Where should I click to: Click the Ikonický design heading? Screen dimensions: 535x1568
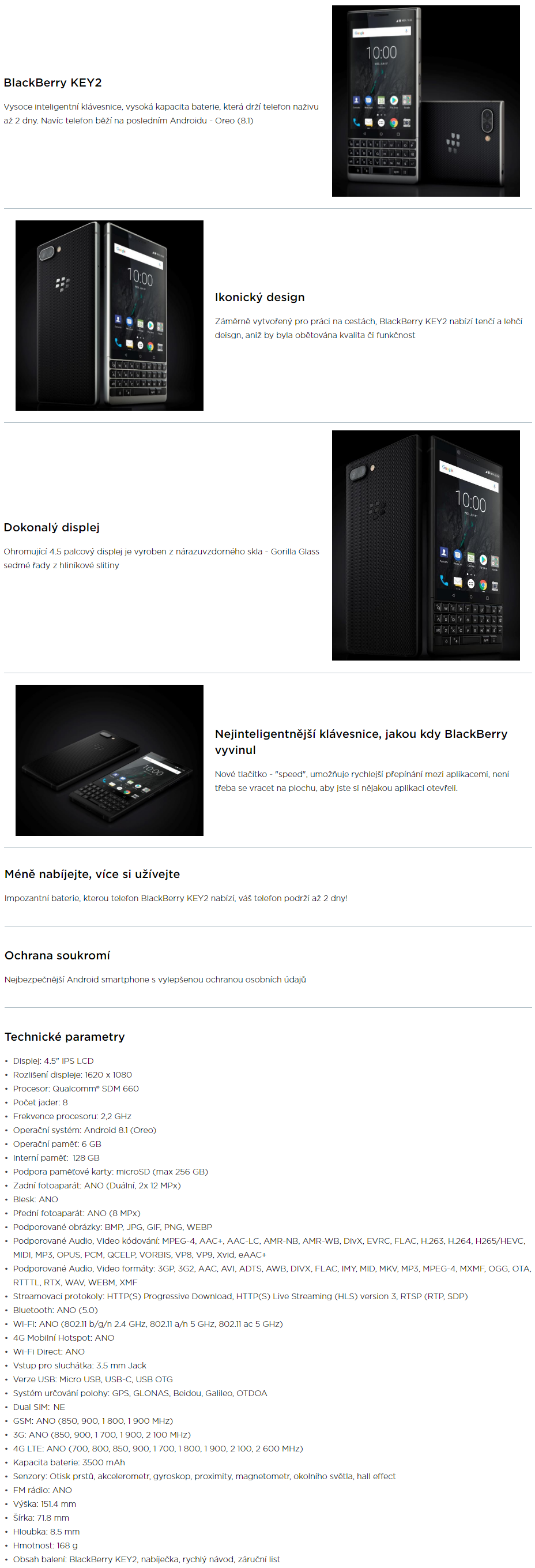(259, 298)
